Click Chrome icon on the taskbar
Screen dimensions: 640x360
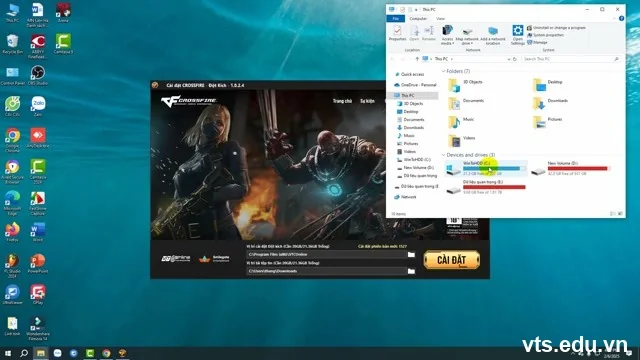pos(106,353)
